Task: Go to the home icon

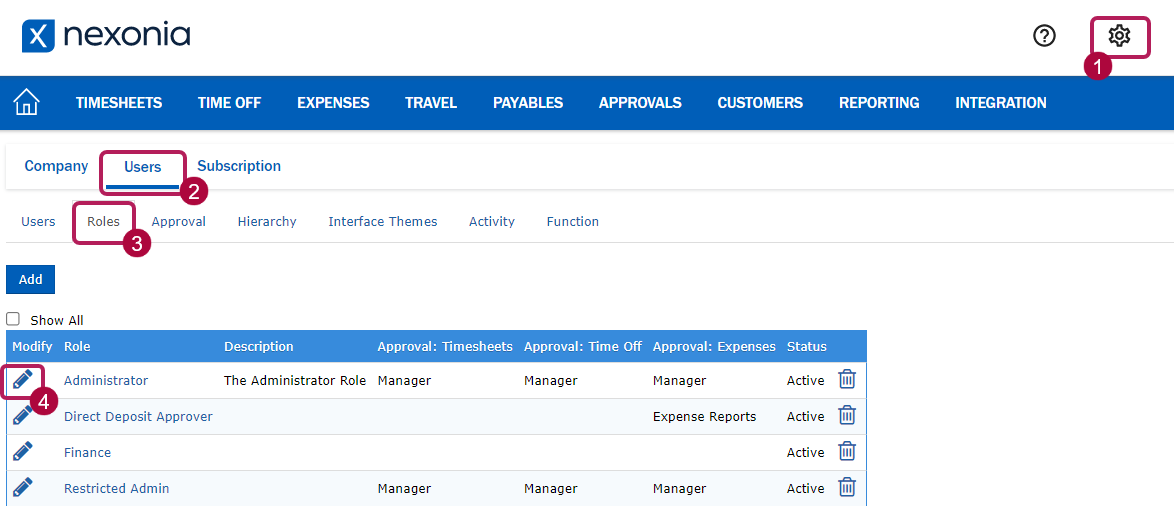Action: tap(27, 102)
